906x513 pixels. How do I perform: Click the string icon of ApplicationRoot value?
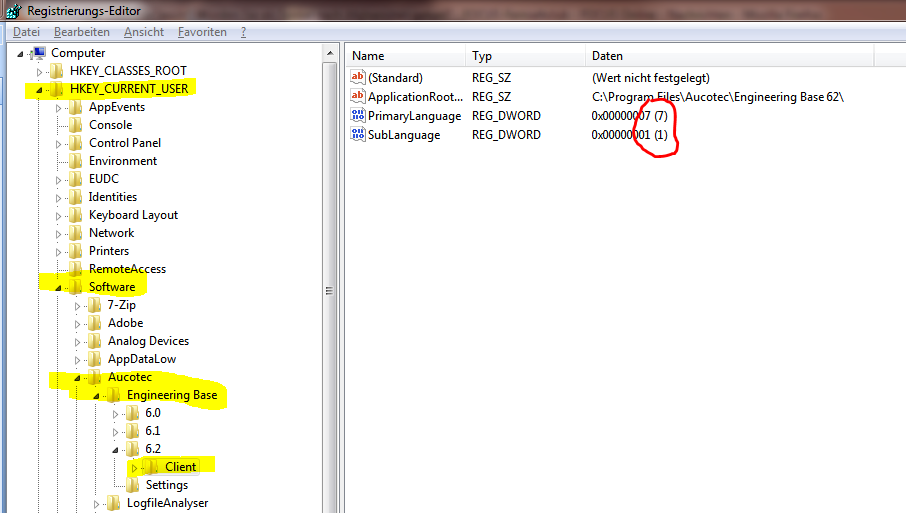[x=358, y=96]
